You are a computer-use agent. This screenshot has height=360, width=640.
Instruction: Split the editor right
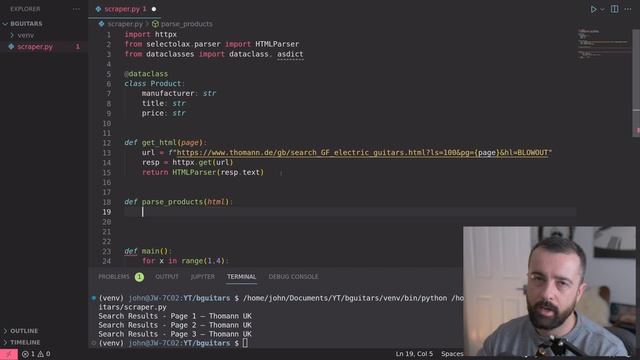click(x=614, y=9)
